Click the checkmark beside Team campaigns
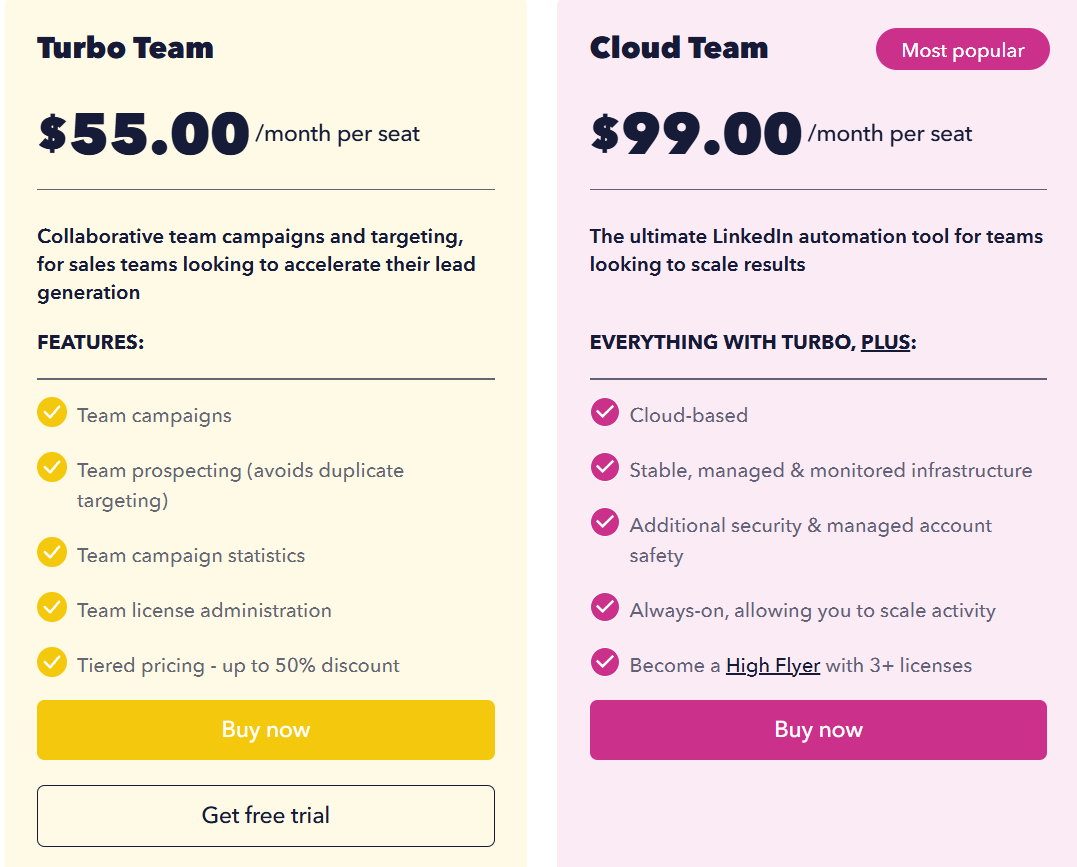Screen dimensions: 1077x867 (51, 413)
